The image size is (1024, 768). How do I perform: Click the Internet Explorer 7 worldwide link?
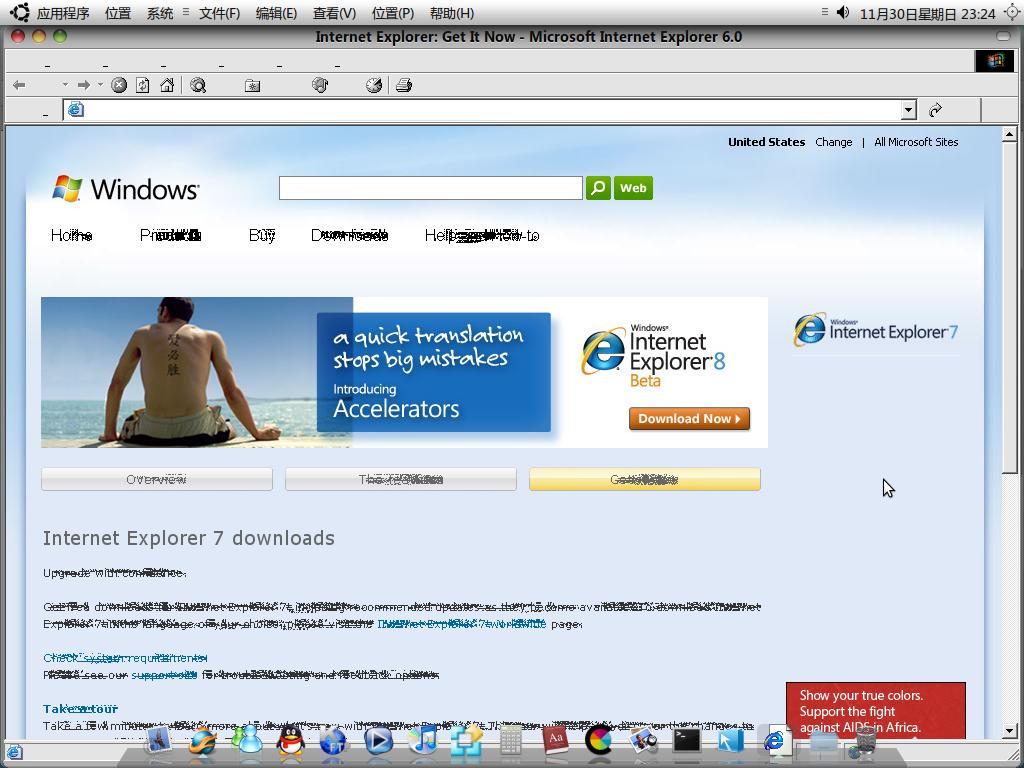462,624
